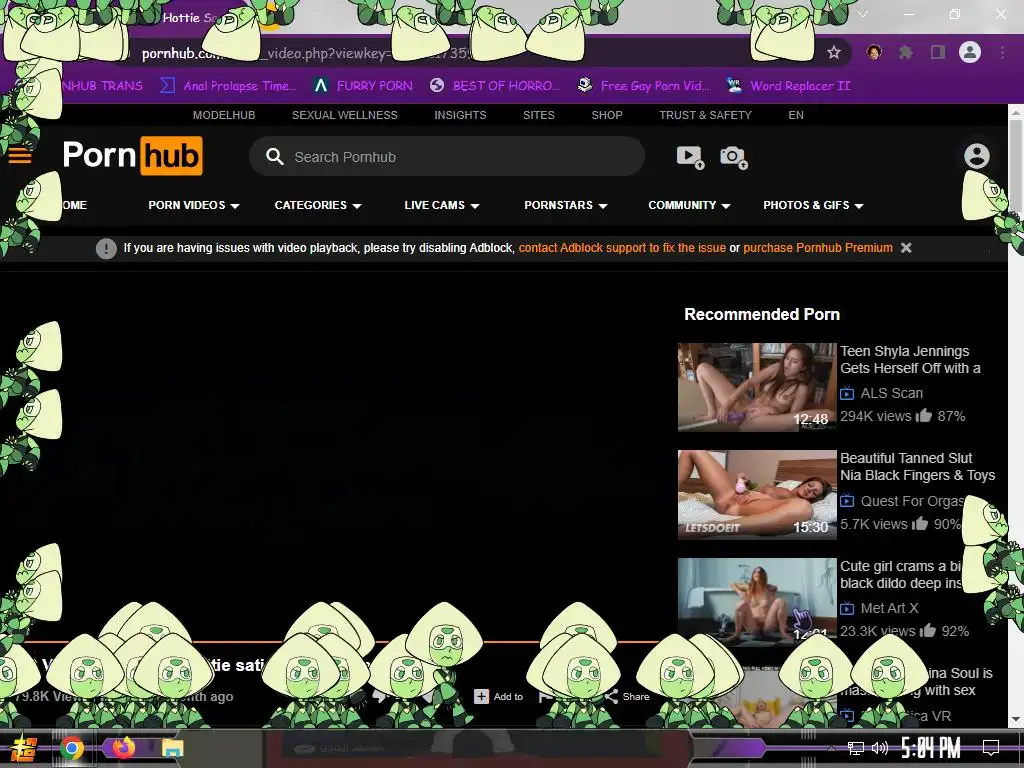This screenshot has height=768, width=1024.
Task: Open the Shop top link
Action: tap(607, 115)
